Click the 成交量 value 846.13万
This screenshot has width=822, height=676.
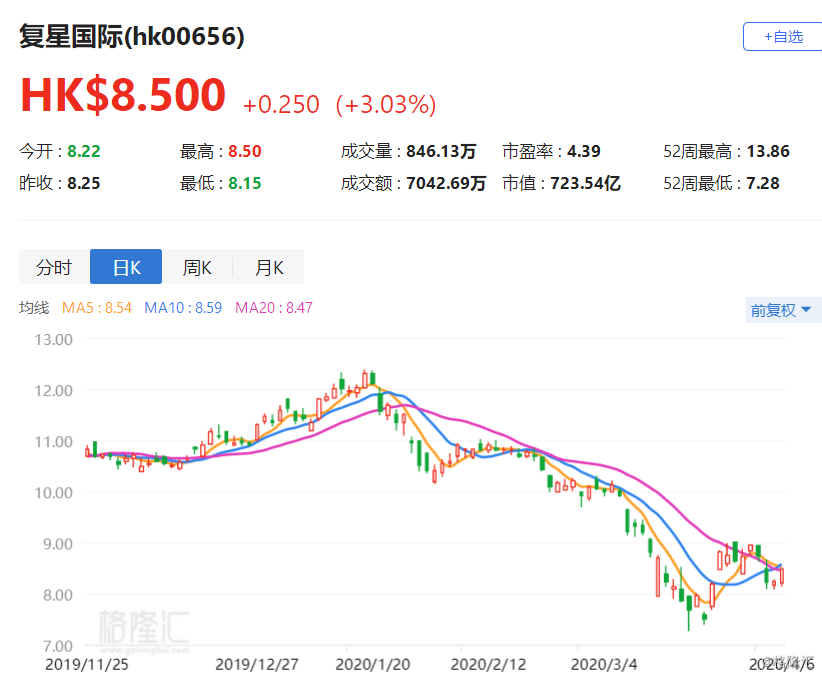[x=441, y=152]
